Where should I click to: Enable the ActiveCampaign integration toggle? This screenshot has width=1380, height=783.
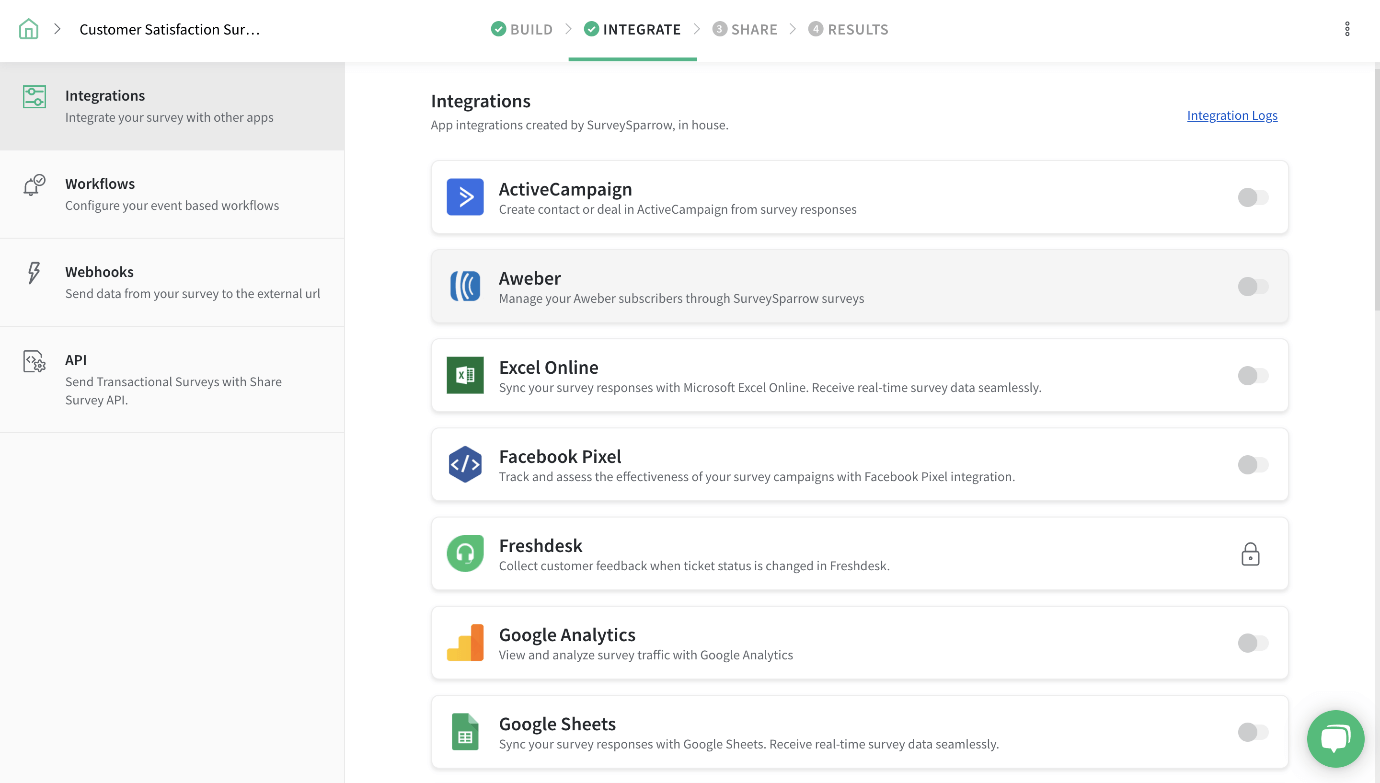[x=1253, y=197]
